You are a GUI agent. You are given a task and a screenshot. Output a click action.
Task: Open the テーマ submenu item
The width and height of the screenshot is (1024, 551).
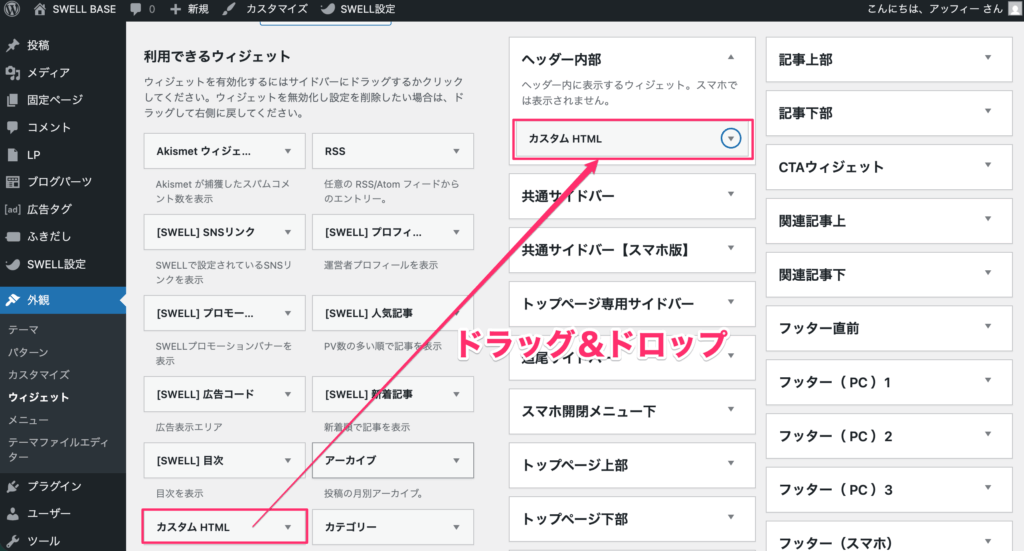click(25, 329)
